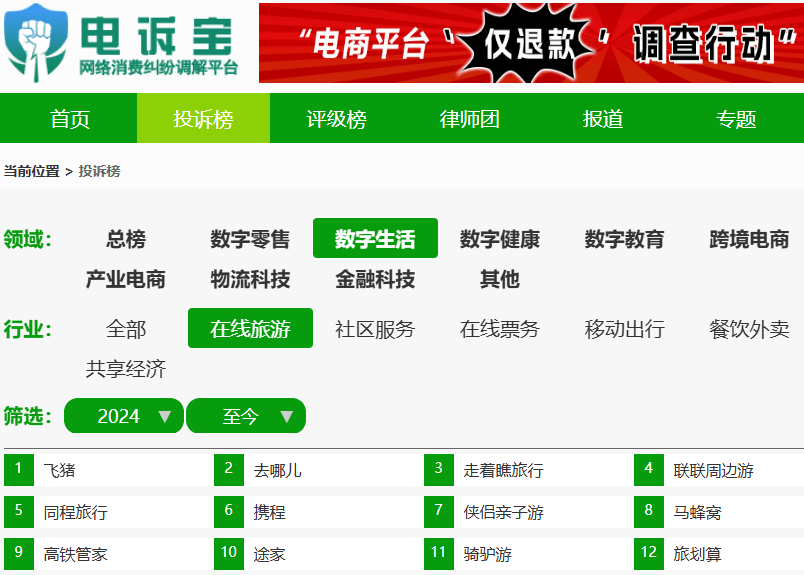Select the 共享经济 industry filter
The height and width of the screenshot is (575, 804).
tap(126, 369)
